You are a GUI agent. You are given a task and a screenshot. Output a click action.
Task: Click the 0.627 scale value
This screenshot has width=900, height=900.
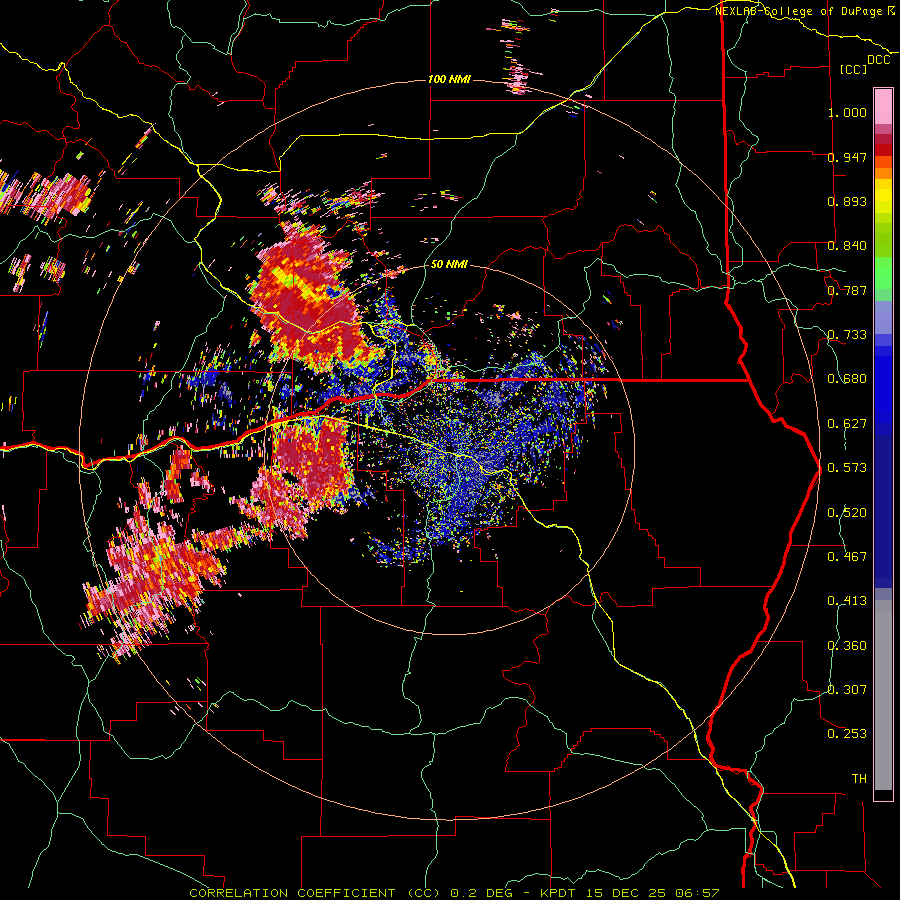[847, 424]
